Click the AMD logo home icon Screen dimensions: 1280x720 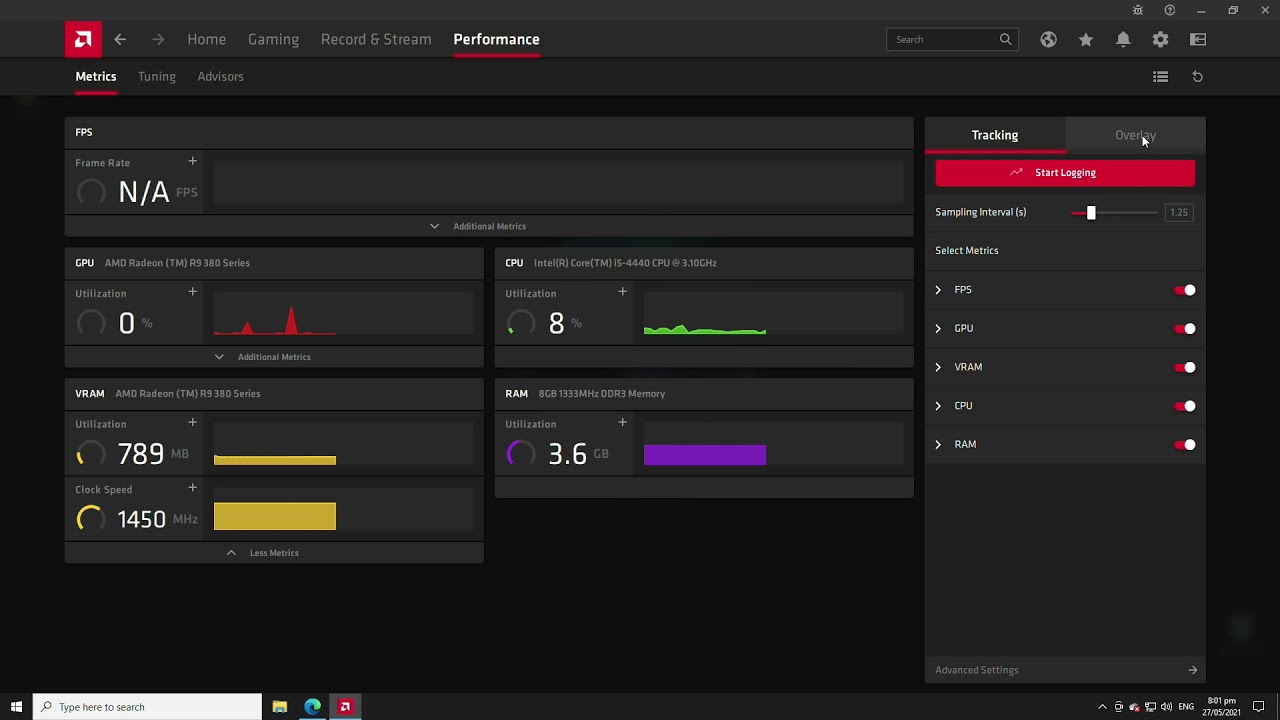pos(83,39)
